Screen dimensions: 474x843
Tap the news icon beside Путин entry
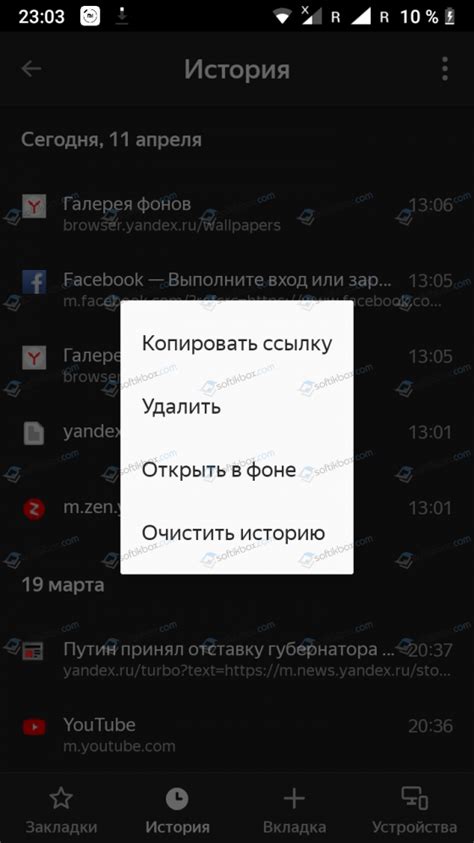tap(34, 653)
